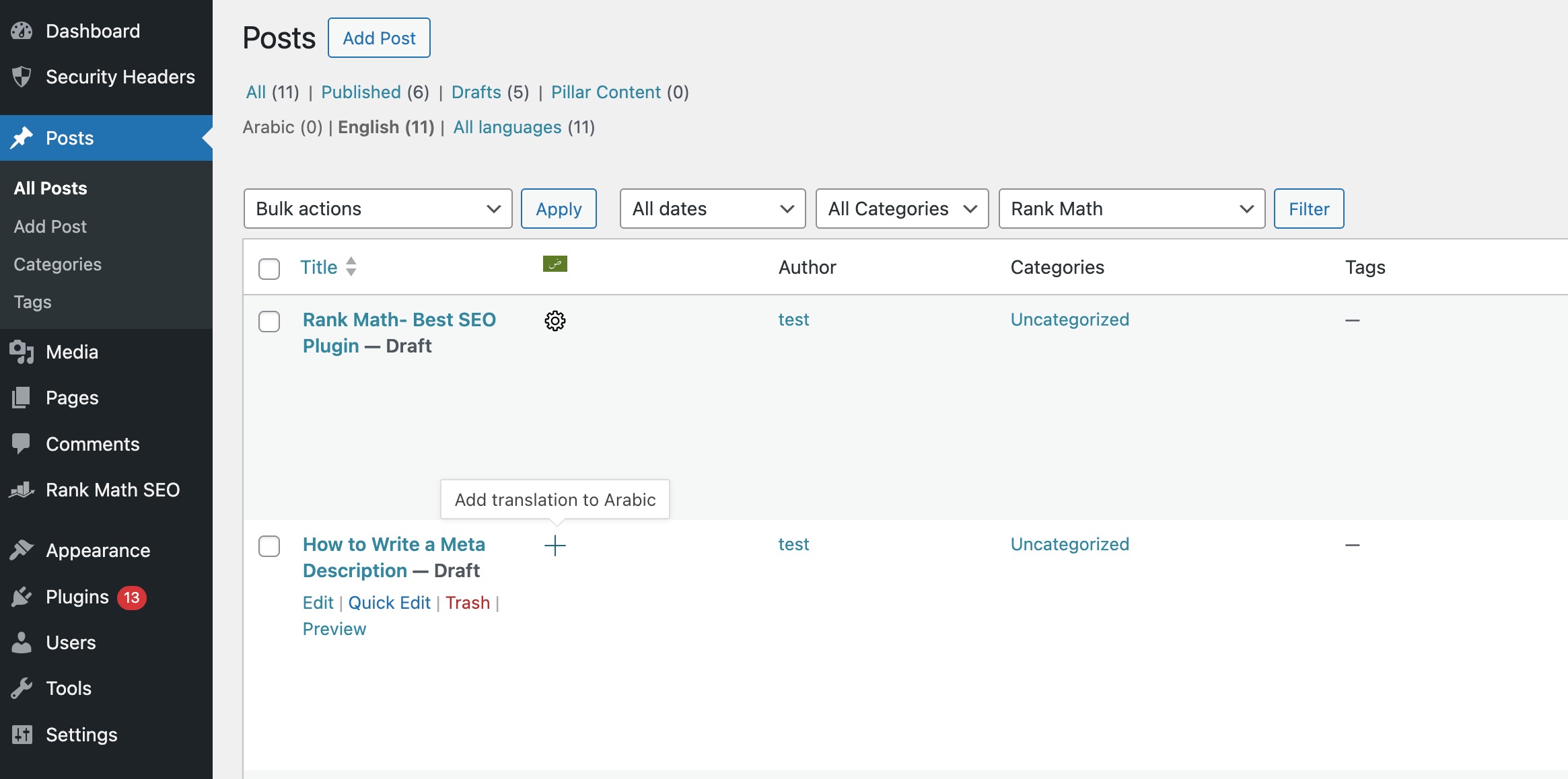Image resolution: width=1568 pixels, height=779 pixels.
Task: Open the All dates filter dropdown
Action: 713,209
